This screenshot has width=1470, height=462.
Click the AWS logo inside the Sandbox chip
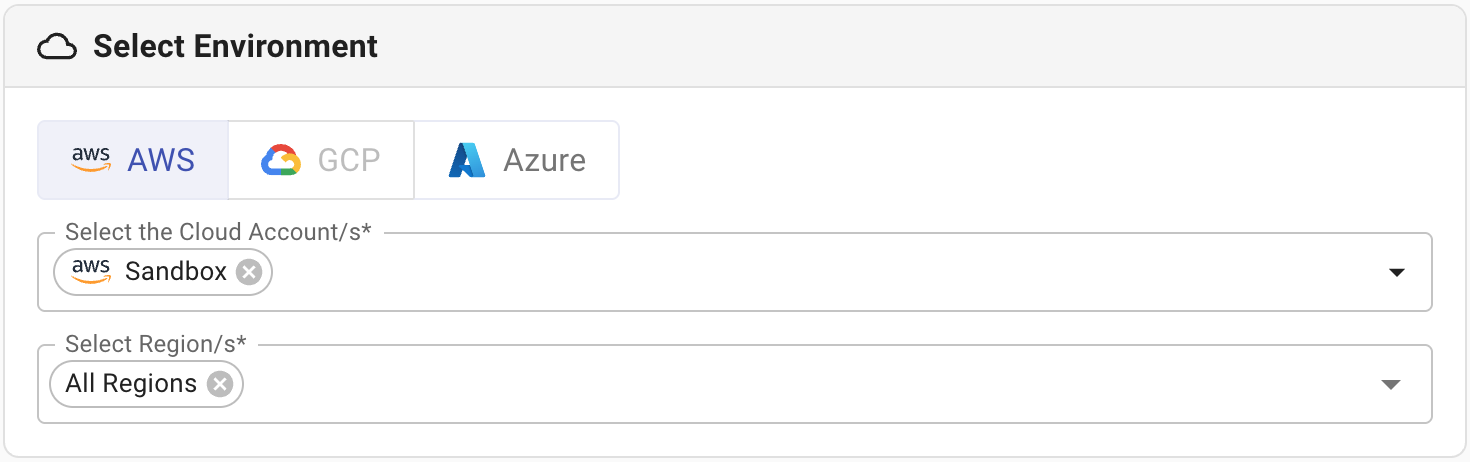coord(91,272)
